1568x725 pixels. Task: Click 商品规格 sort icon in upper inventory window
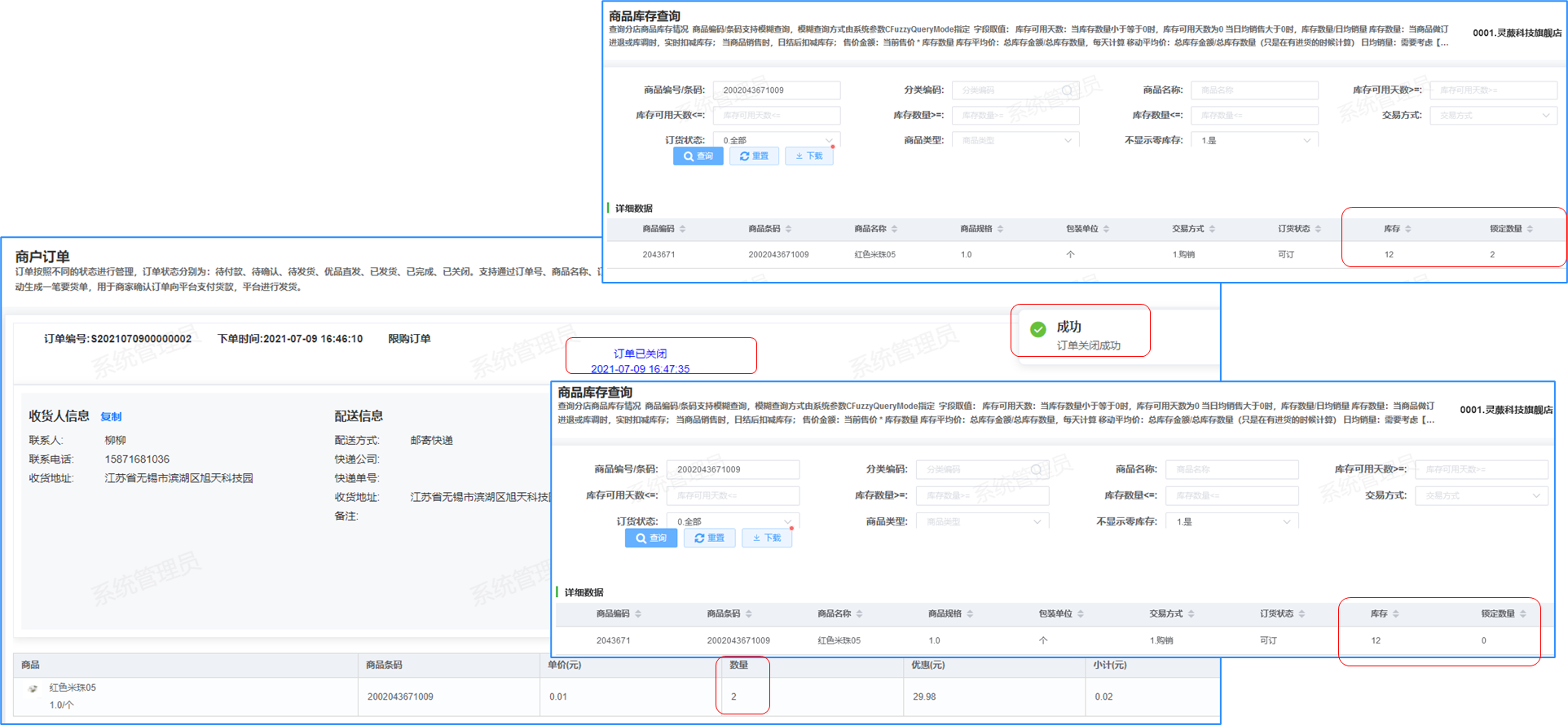(1001, 229)
